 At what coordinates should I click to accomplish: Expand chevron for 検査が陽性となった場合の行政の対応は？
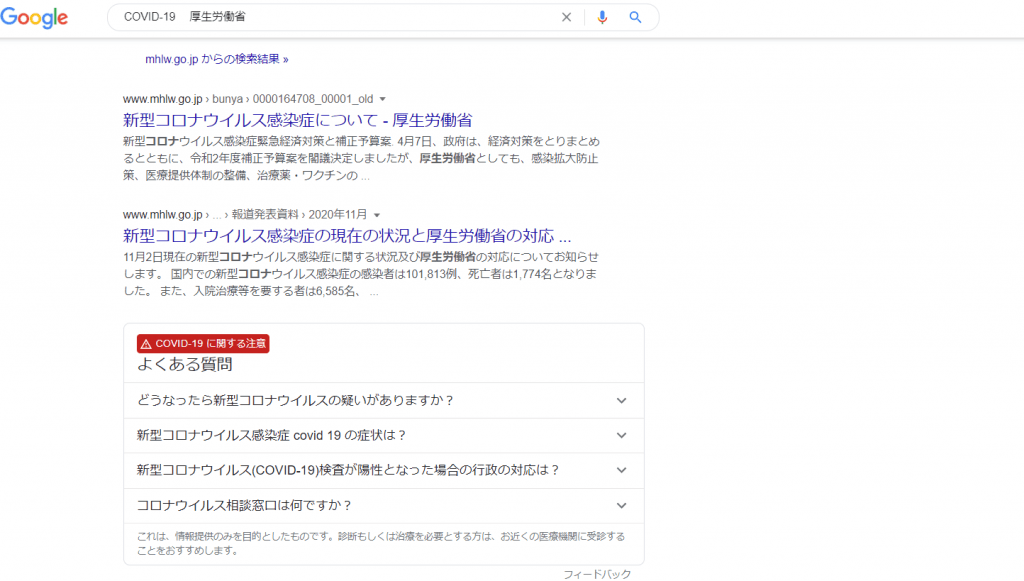pos(621,470)
